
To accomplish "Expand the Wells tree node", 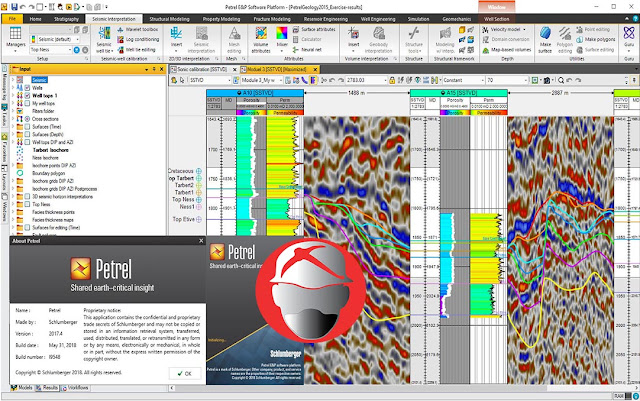I will pyautogui.click(x=13, y=88).
